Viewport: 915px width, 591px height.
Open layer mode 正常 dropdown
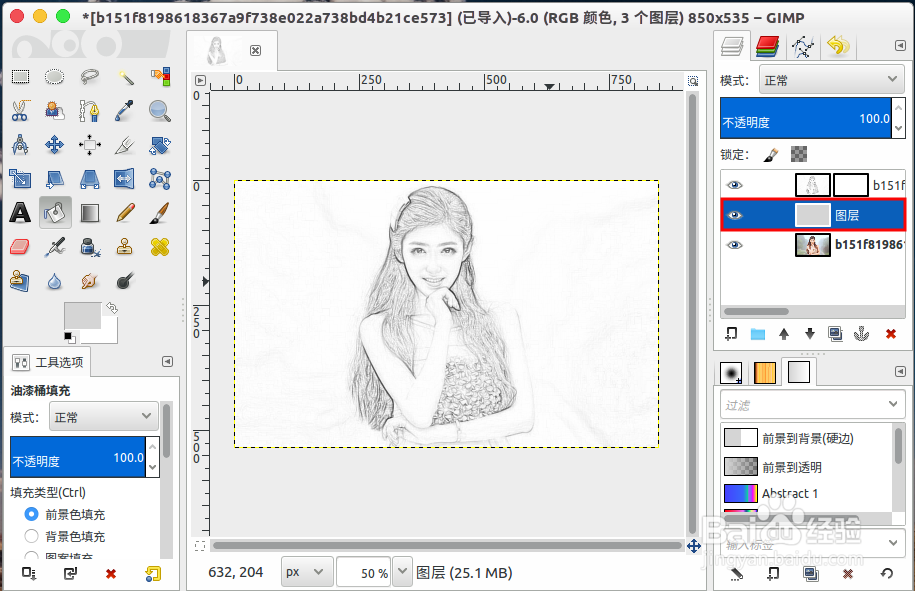coord(832,80)
